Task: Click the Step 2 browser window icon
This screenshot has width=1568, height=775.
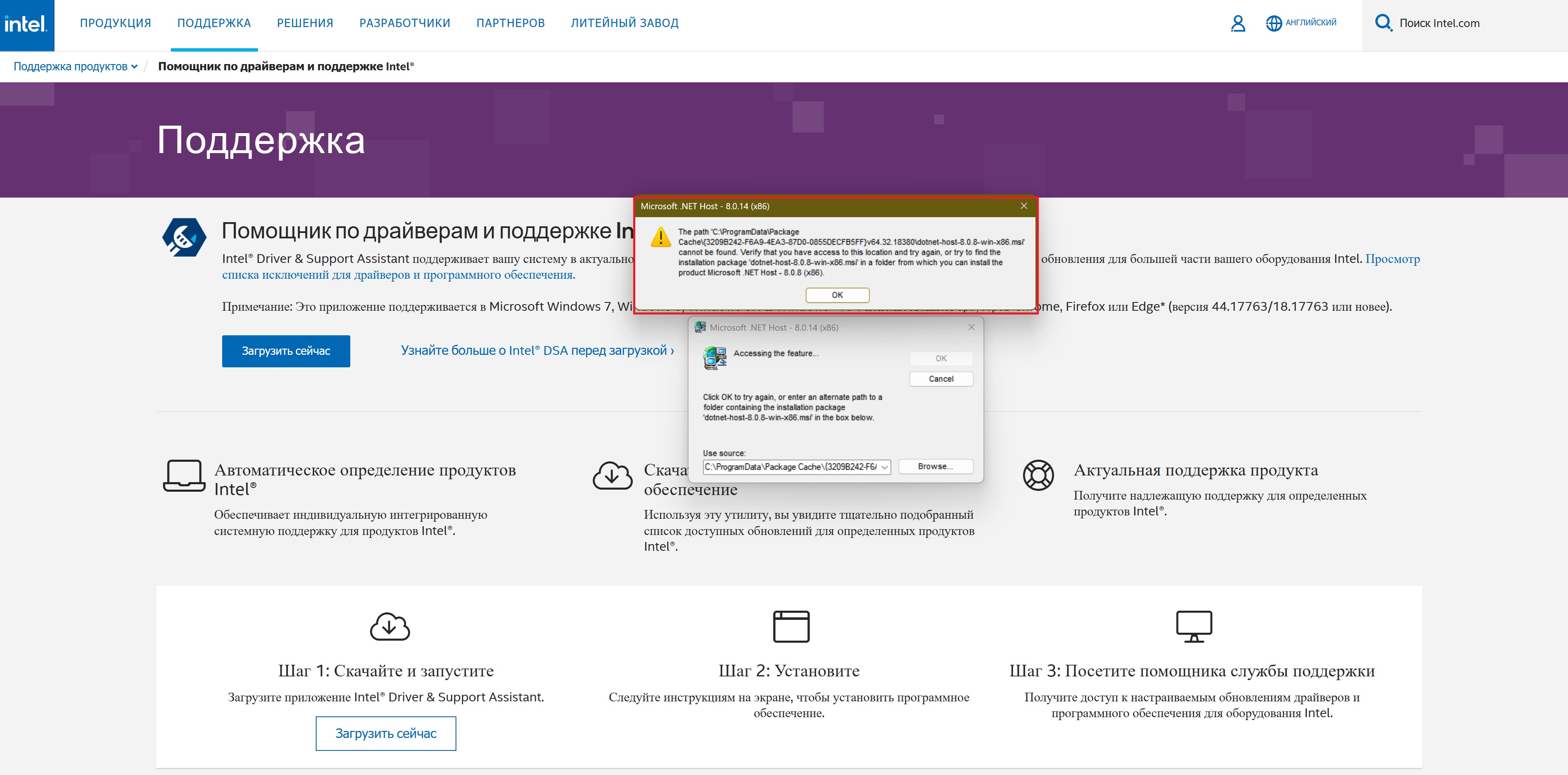Action: point(791,626)
